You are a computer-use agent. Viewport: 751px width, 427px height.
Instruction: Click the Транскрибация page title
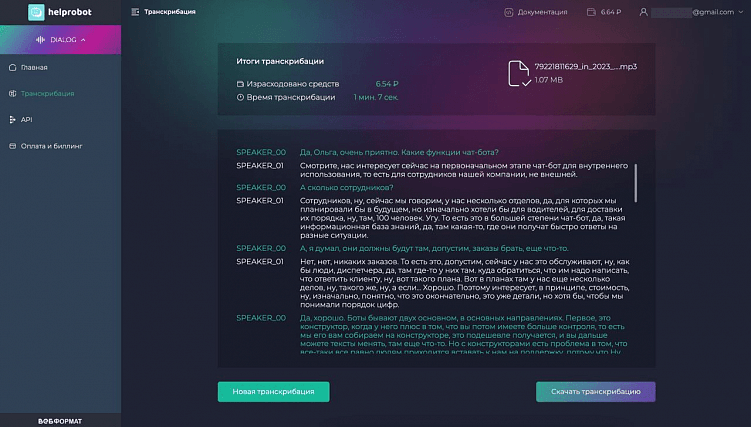click(170, 12)
